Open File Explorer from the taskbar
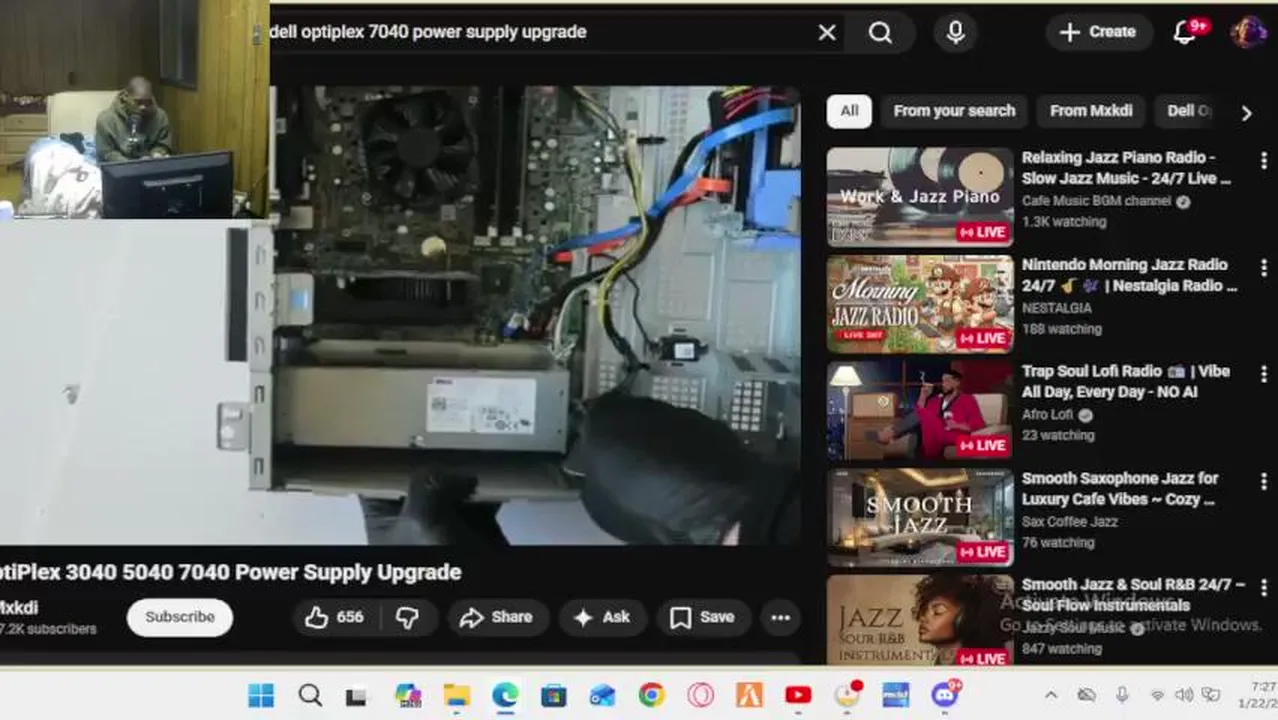The height and width of the screenshot is (720, 1278). [x=457, y=695]
